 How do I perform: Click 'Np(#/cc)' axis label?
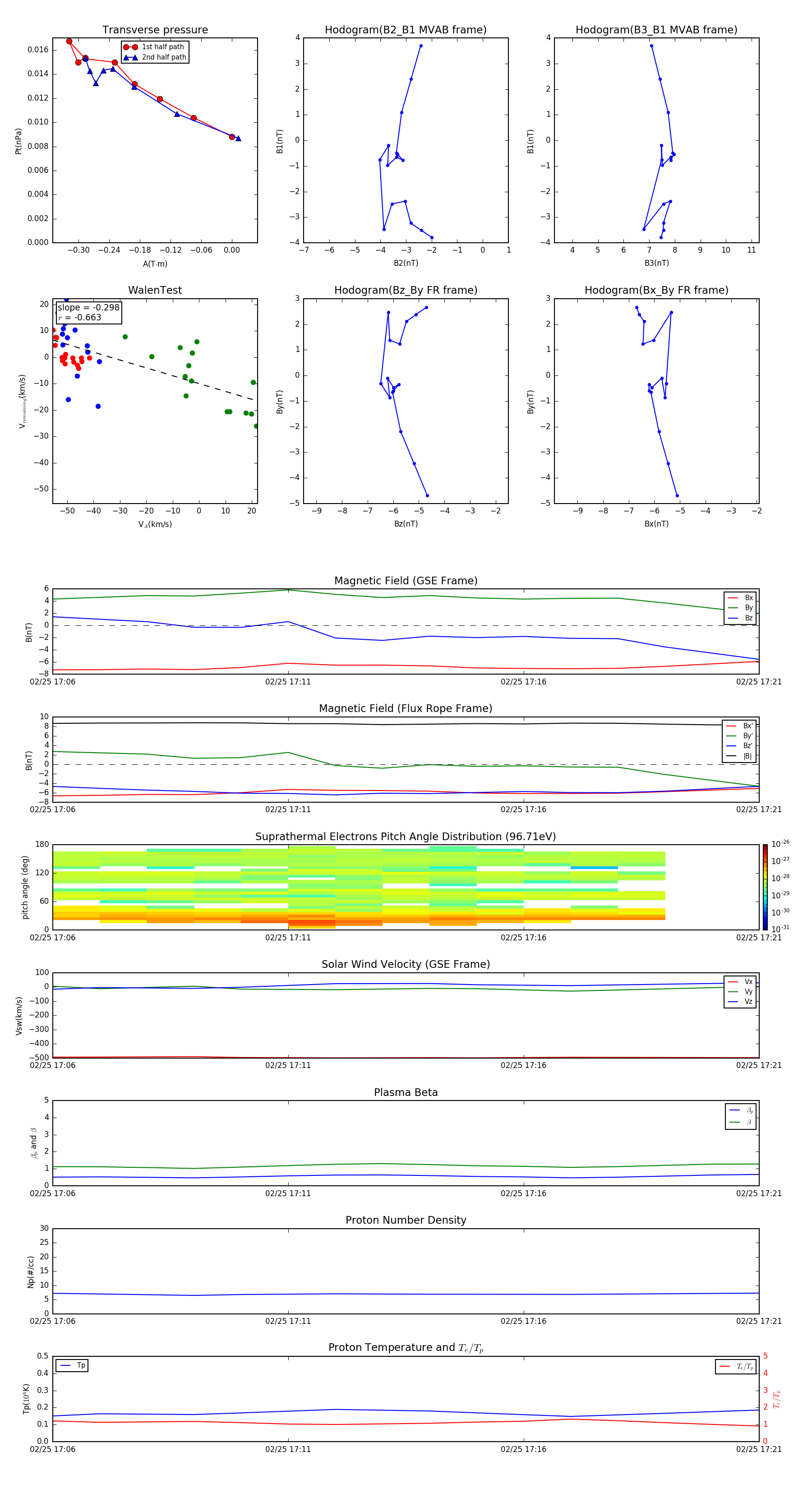pos(31,1272)
